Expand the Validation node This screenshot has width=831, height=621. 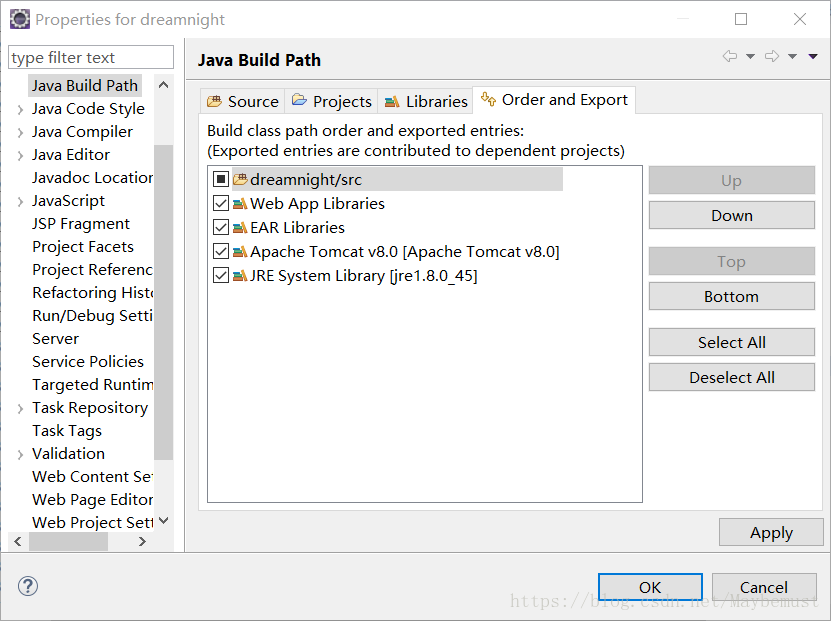click(x=20, y=455)
